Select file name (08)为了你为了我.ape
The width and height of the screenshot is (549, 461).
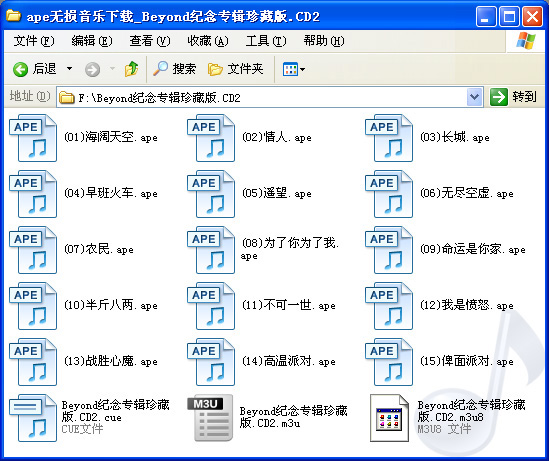[x=290, y=249]
